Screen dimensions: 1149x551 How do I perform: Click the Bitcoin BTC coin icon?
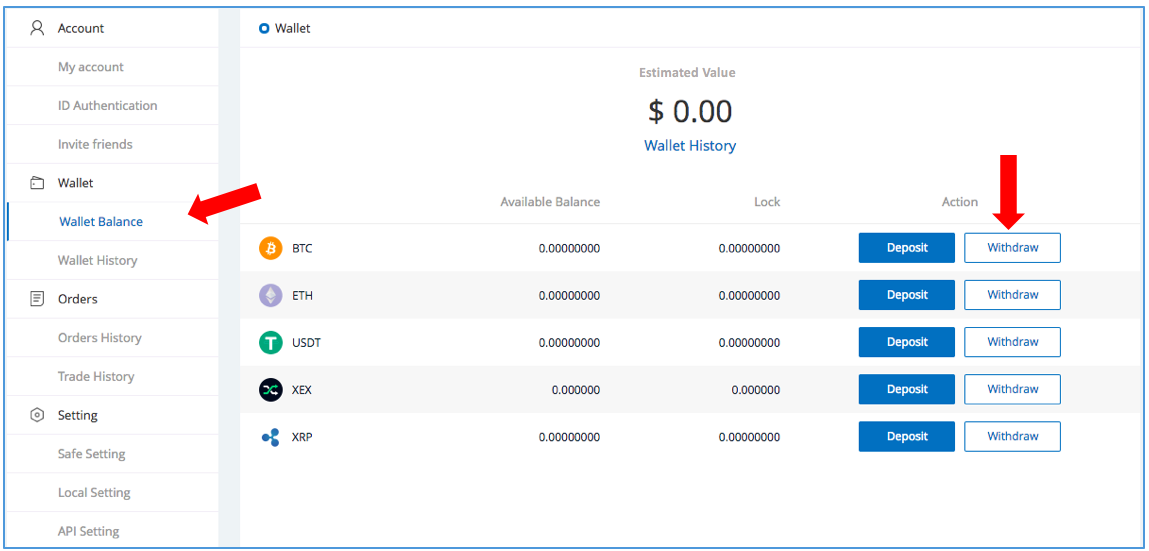coord(271,248)
